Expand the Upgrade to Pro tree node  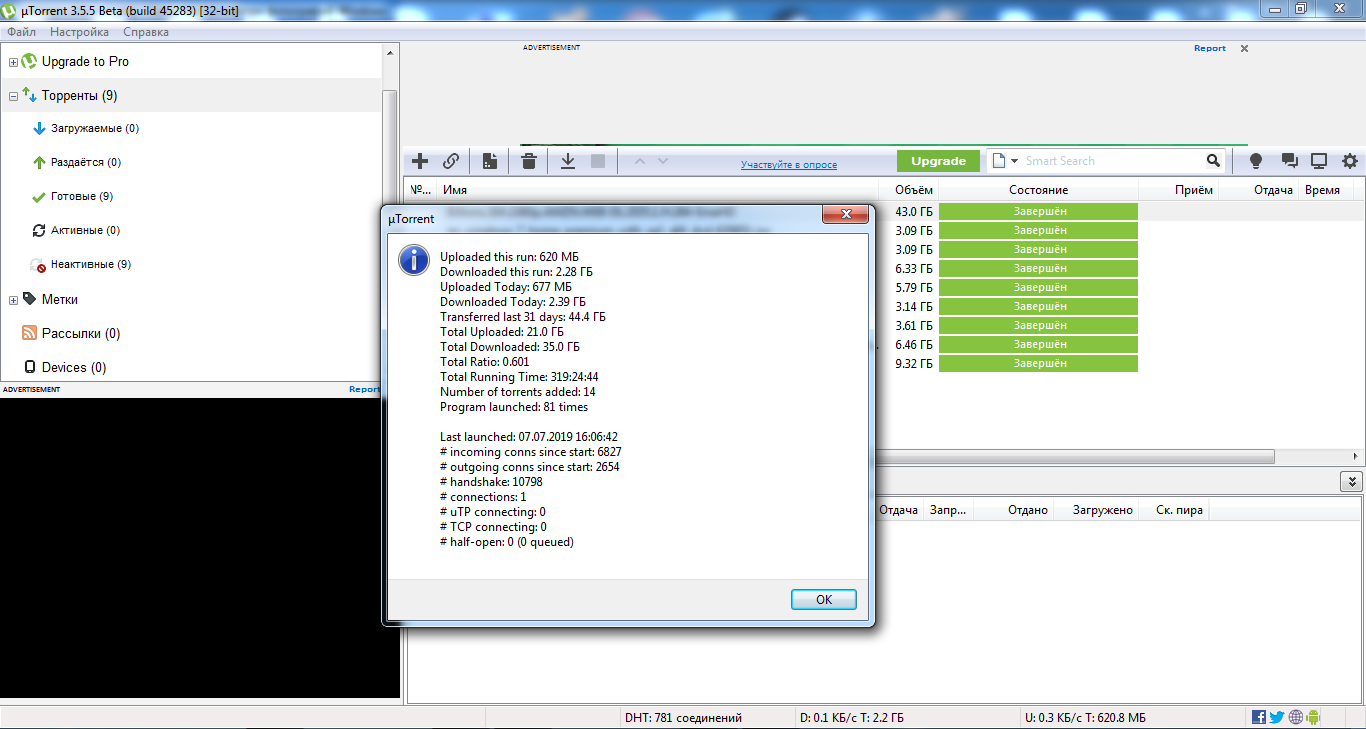click(x=13, y=62)
